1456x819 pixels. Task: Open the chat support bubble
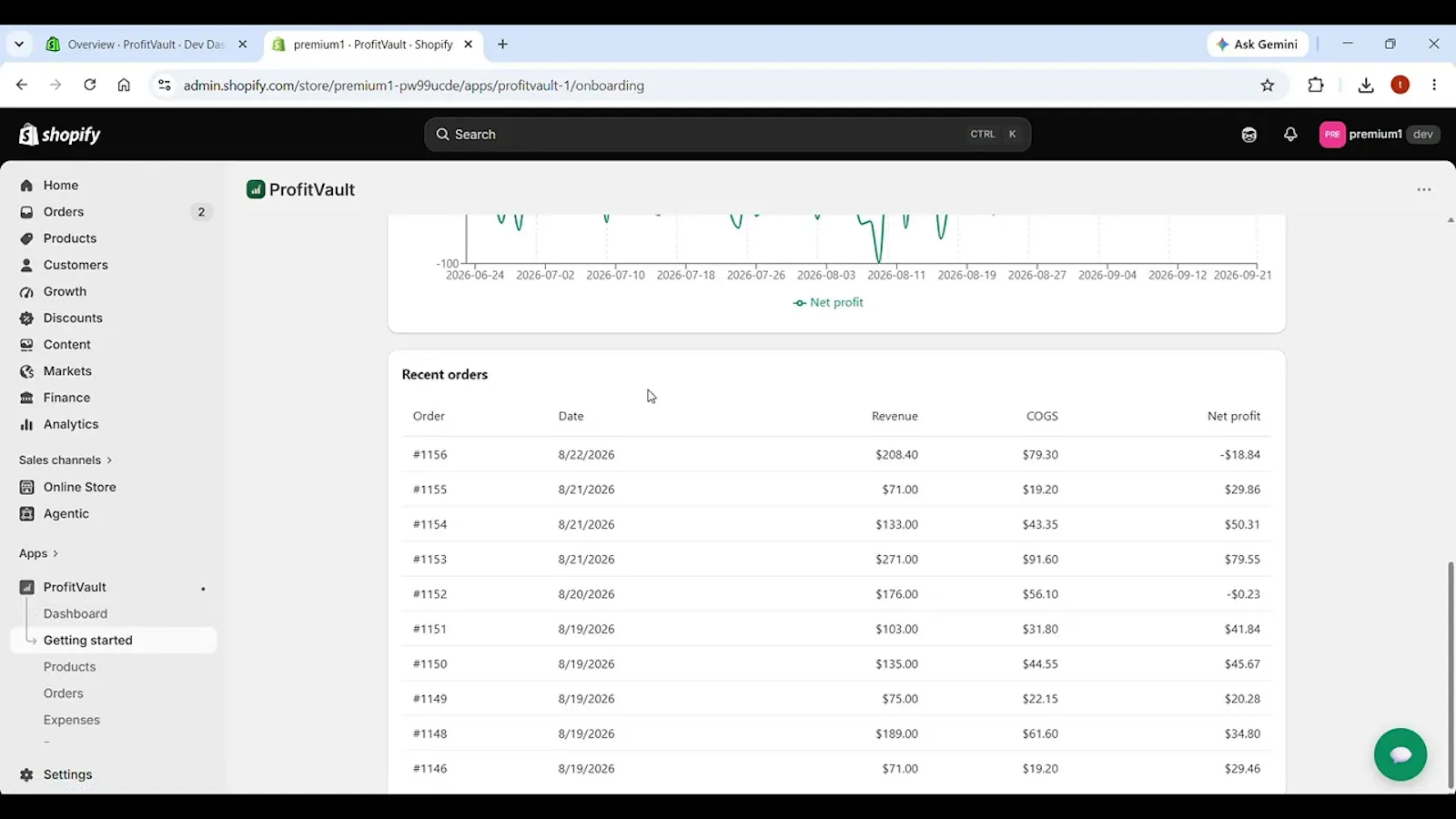(x=1400, y=754)
